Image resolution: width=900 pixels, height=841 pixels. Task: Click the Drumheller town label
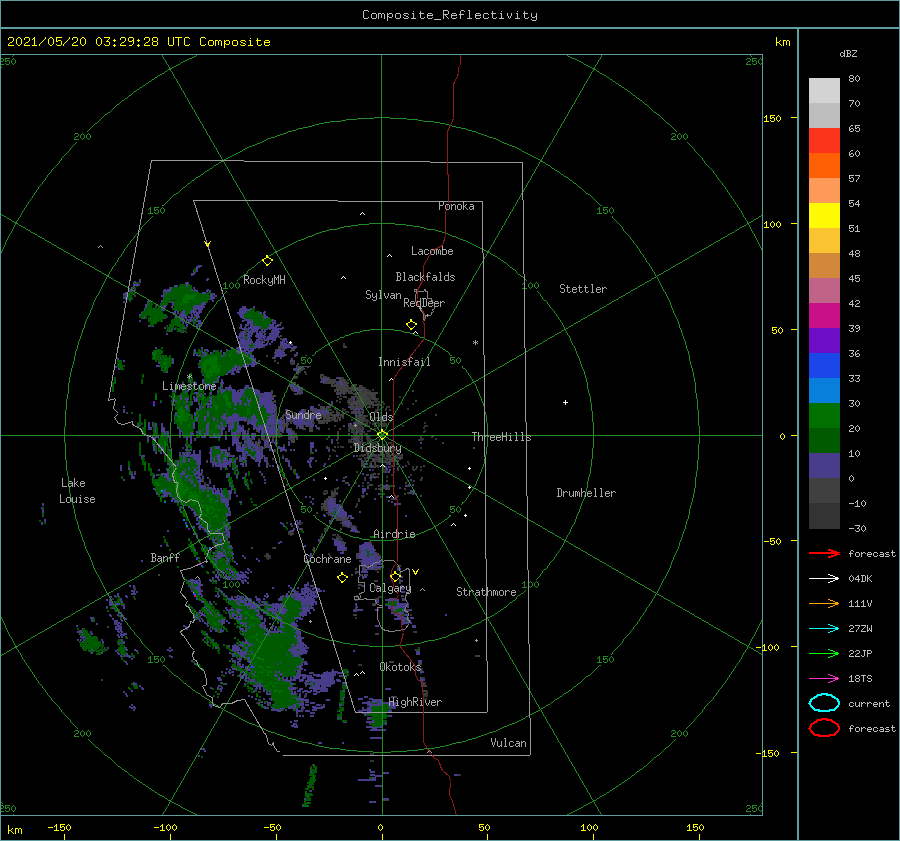coord(586,493)
